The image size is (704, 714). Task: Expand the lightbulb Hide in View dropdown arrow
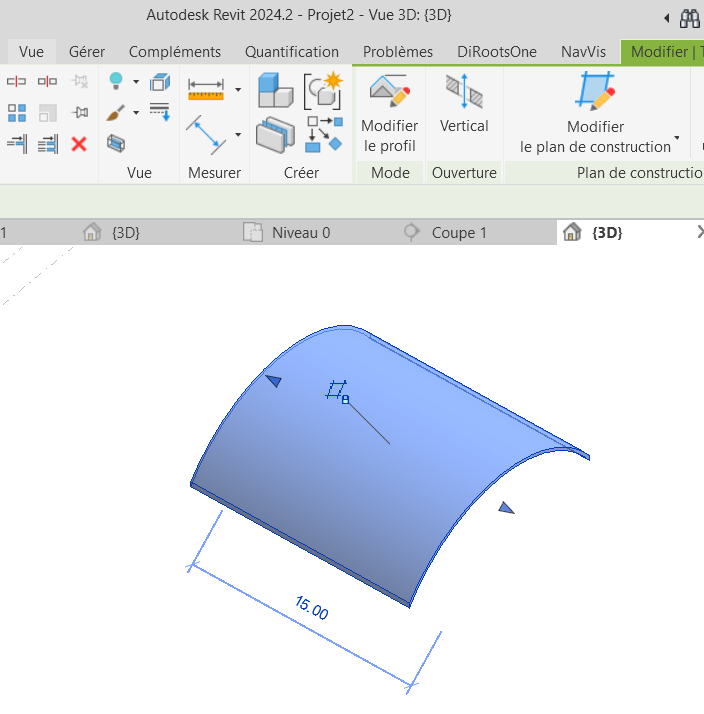[x=133, y=82]
